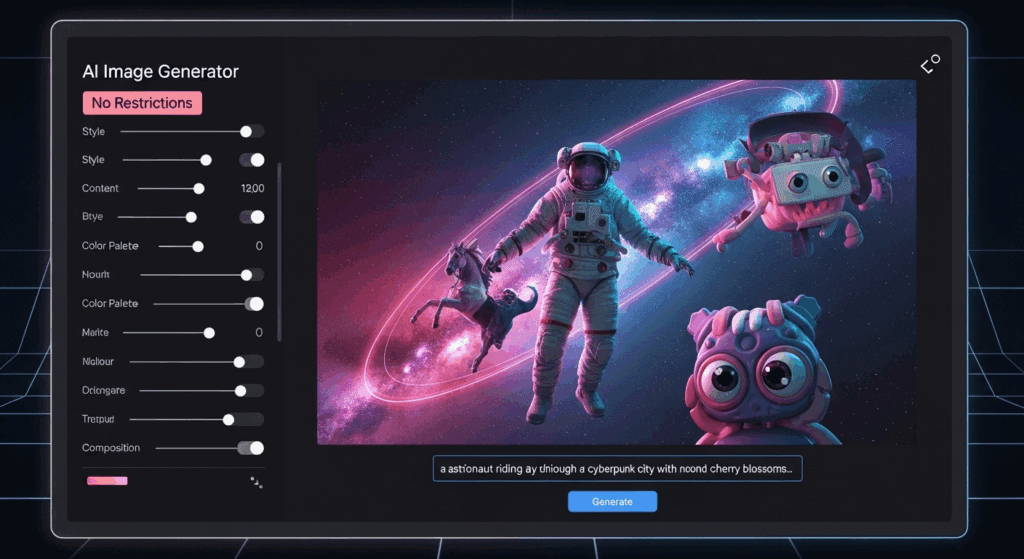Click the left settings panel scrollbar
The width and height of the screenshot is (1024, 559).
(x=280, y=251)
